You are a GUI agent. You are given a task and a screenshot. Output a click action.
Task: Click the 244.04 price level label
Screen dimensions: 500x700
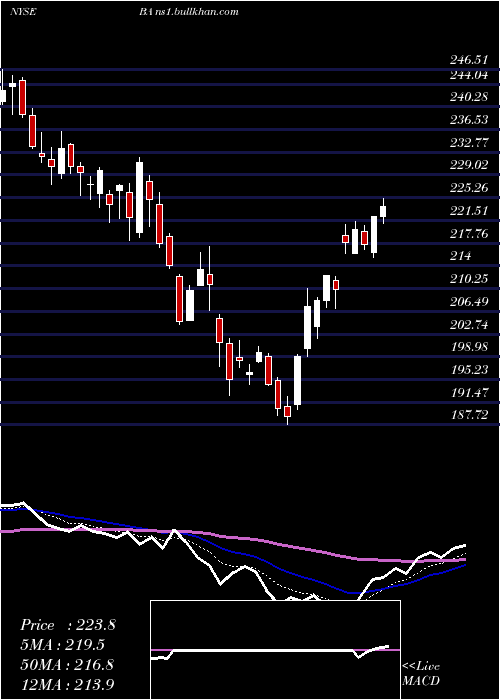click(468, 75)
